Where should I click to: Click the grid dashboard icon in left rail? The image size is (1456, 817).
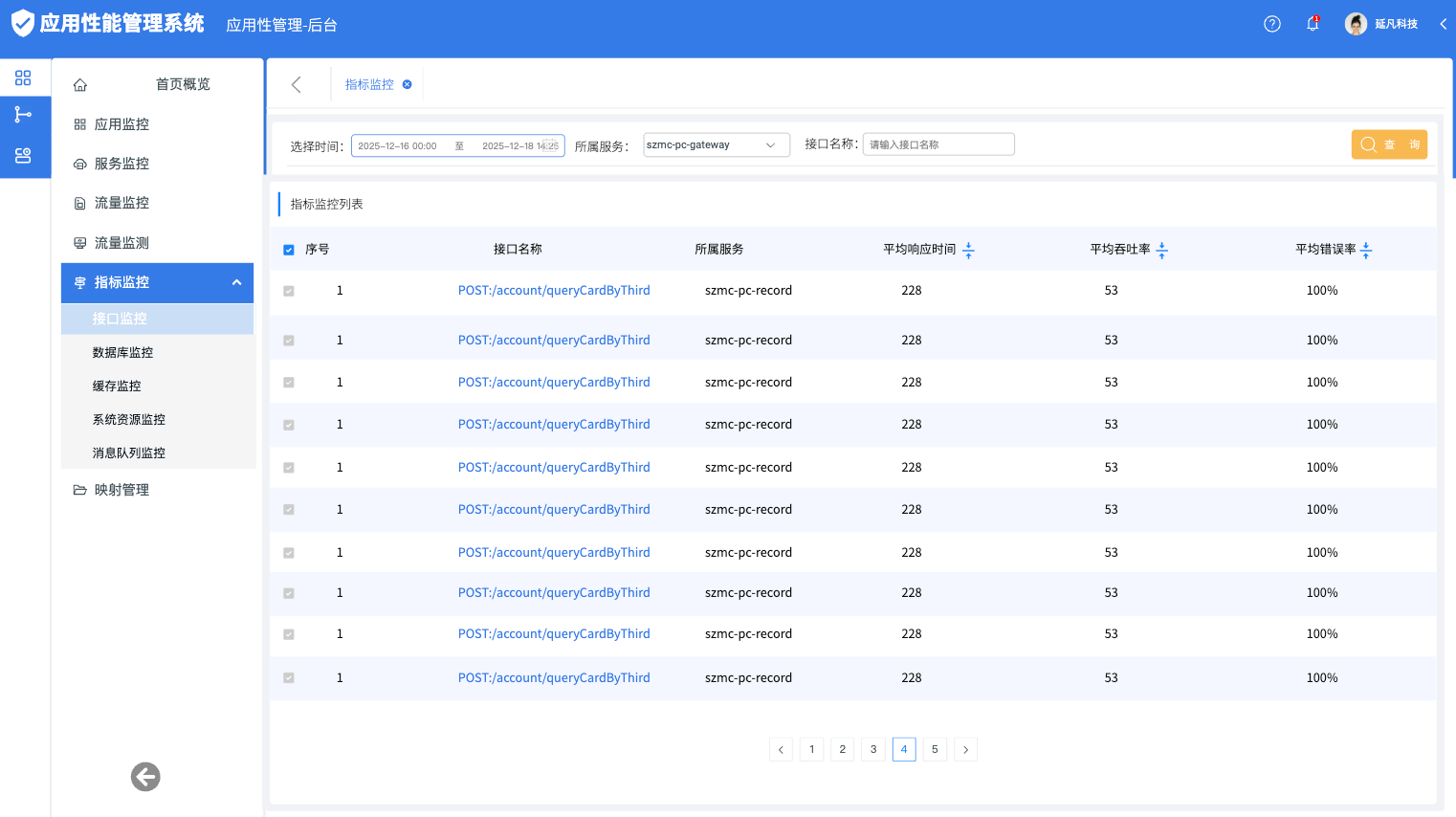(23, 77)
